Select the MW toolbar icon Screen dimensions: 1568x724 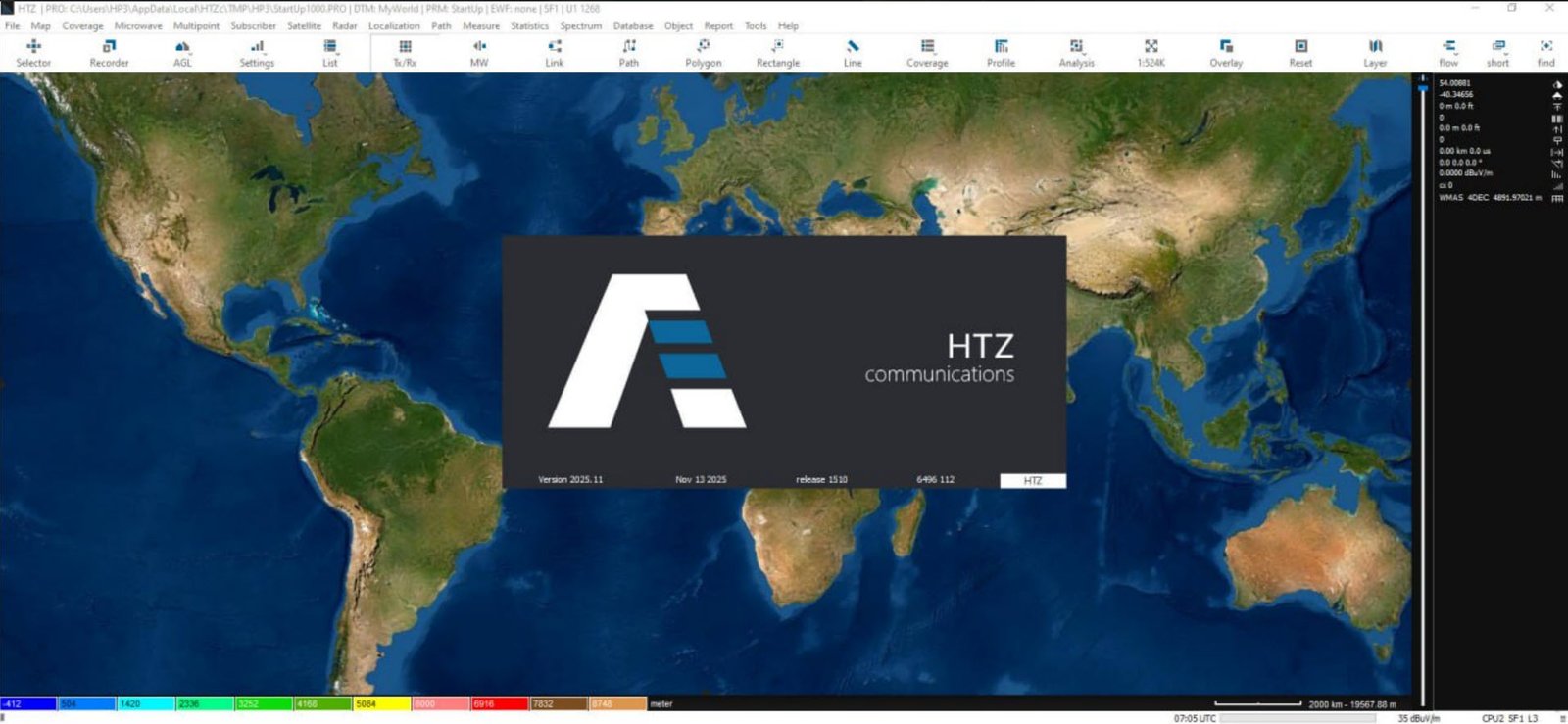(479, 53)
